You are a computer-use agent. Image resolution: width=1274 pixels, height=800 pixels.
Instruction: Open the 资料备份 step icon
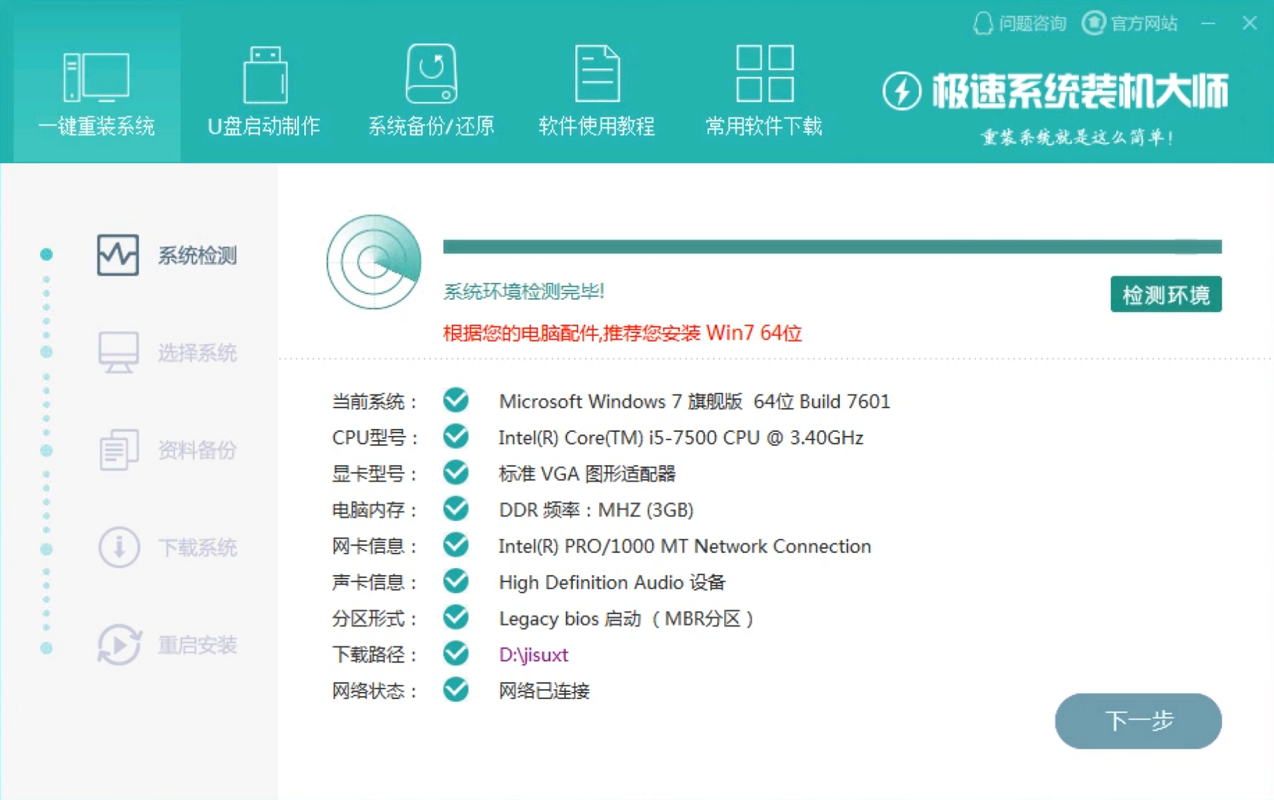[x=117, y=450]
